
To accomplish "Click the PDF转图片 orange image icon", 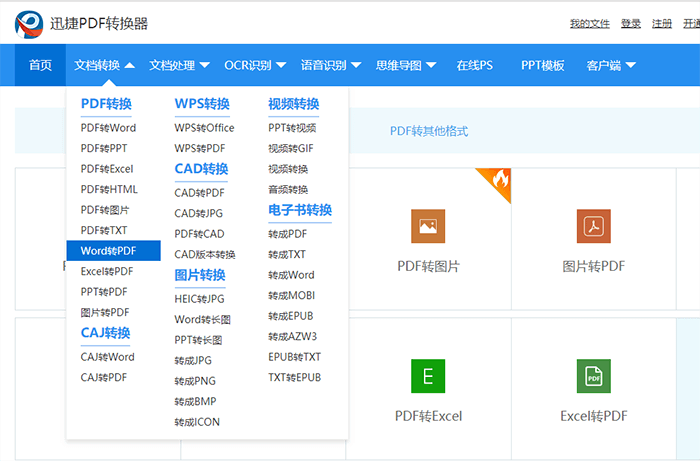I will [428, 226].
